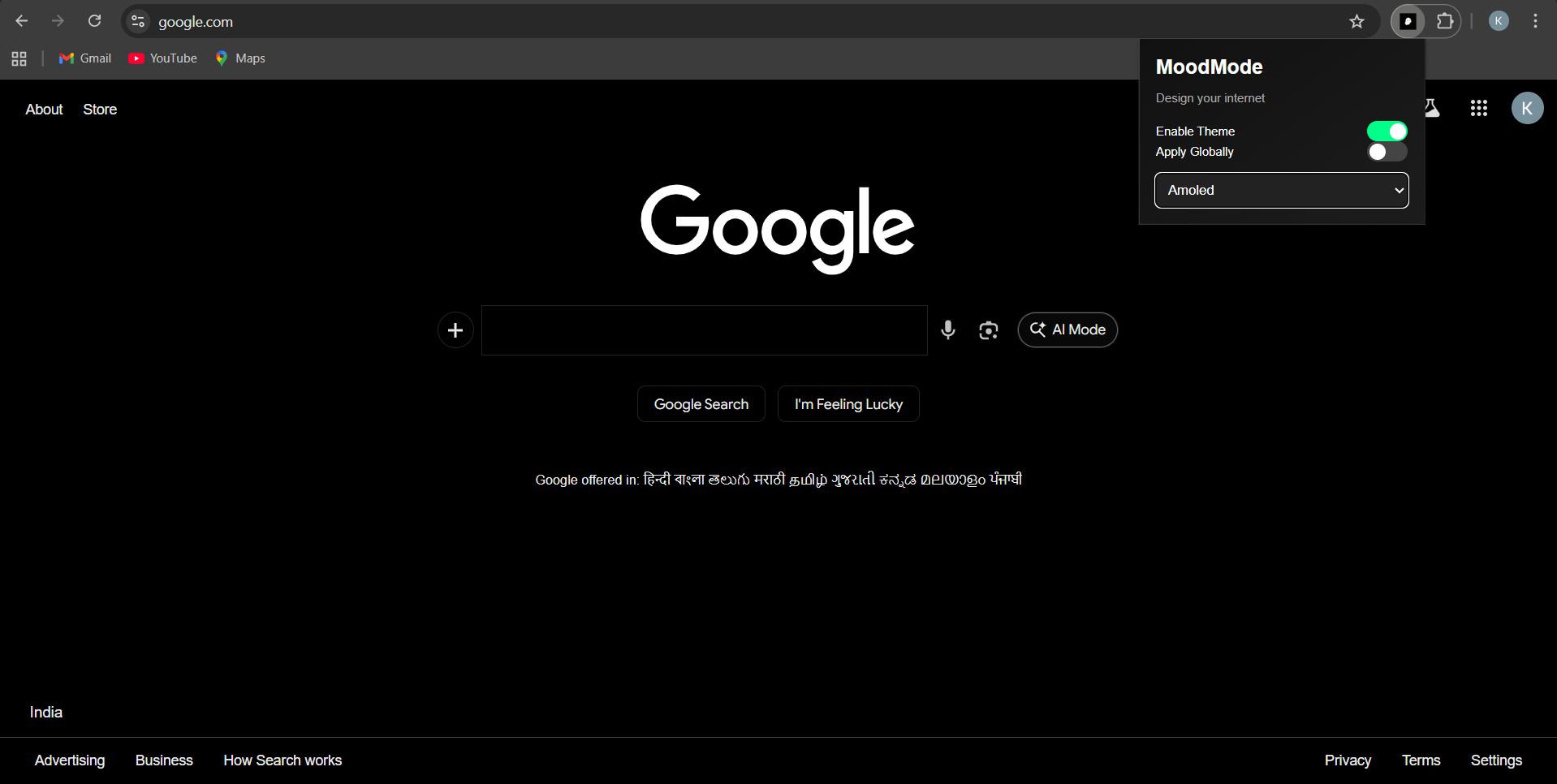This screenshot has height=784, width=1557.
Task: Open Google Search Labs flask icon
Action: coord(1433,108)
